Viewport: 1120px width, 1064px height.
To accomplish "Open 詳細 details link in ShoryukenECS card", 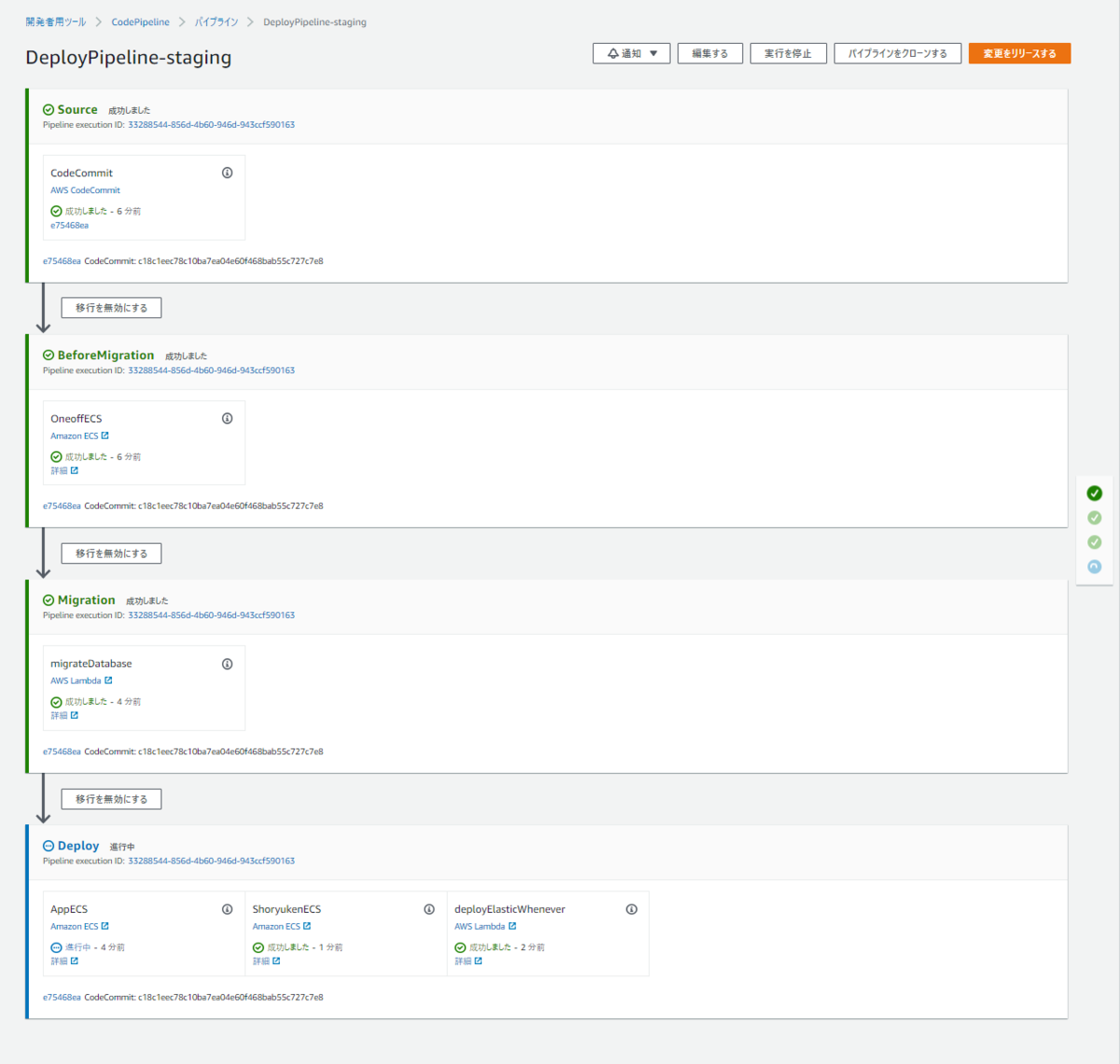I will (x=261, y=961).
